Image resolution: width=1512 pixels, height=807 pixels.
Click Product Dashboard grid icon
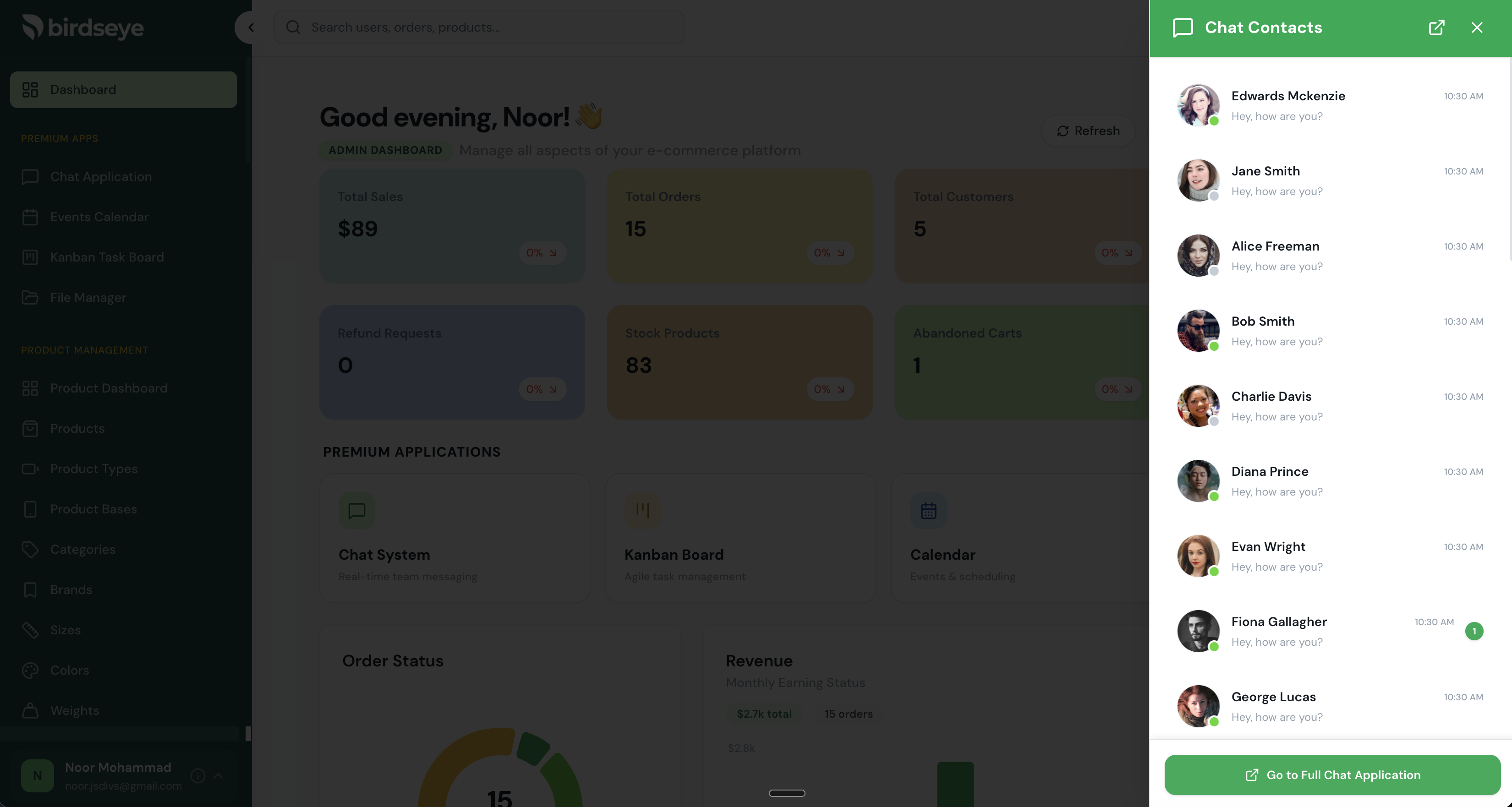tap(30, 388)
